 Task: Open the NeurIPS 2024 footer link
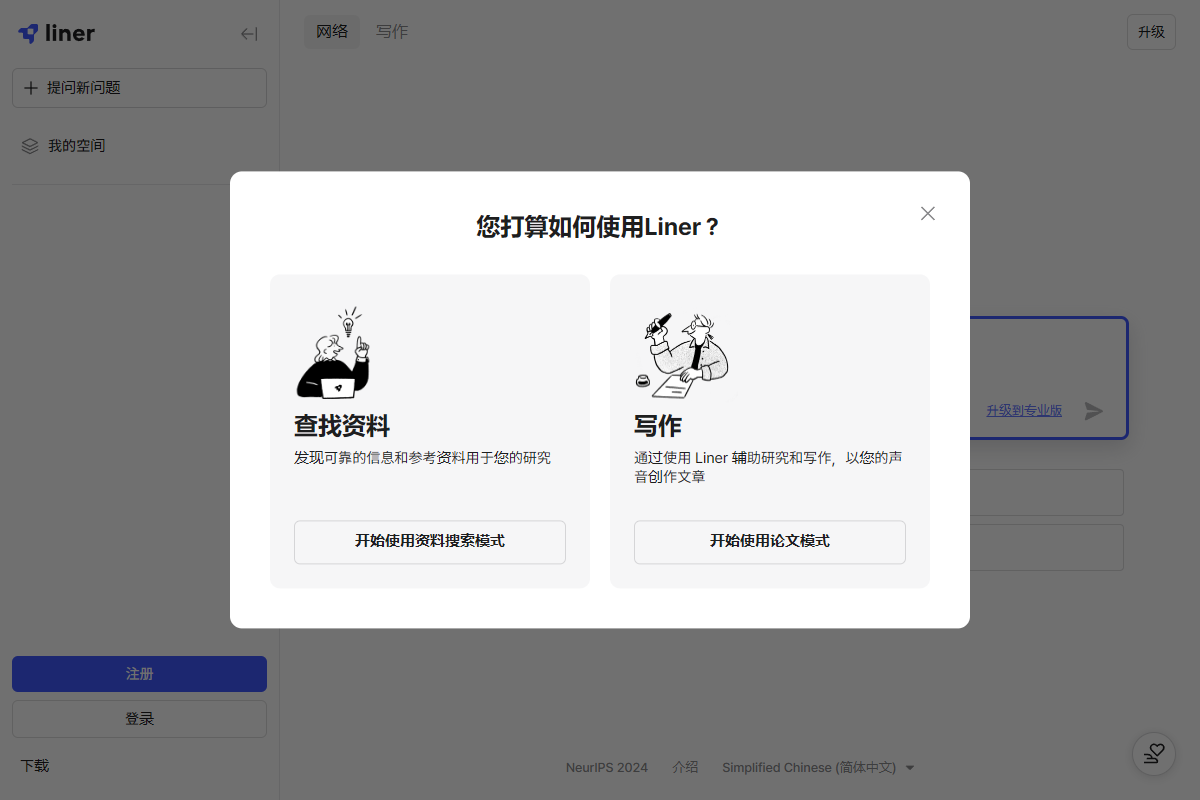[606, 768]
